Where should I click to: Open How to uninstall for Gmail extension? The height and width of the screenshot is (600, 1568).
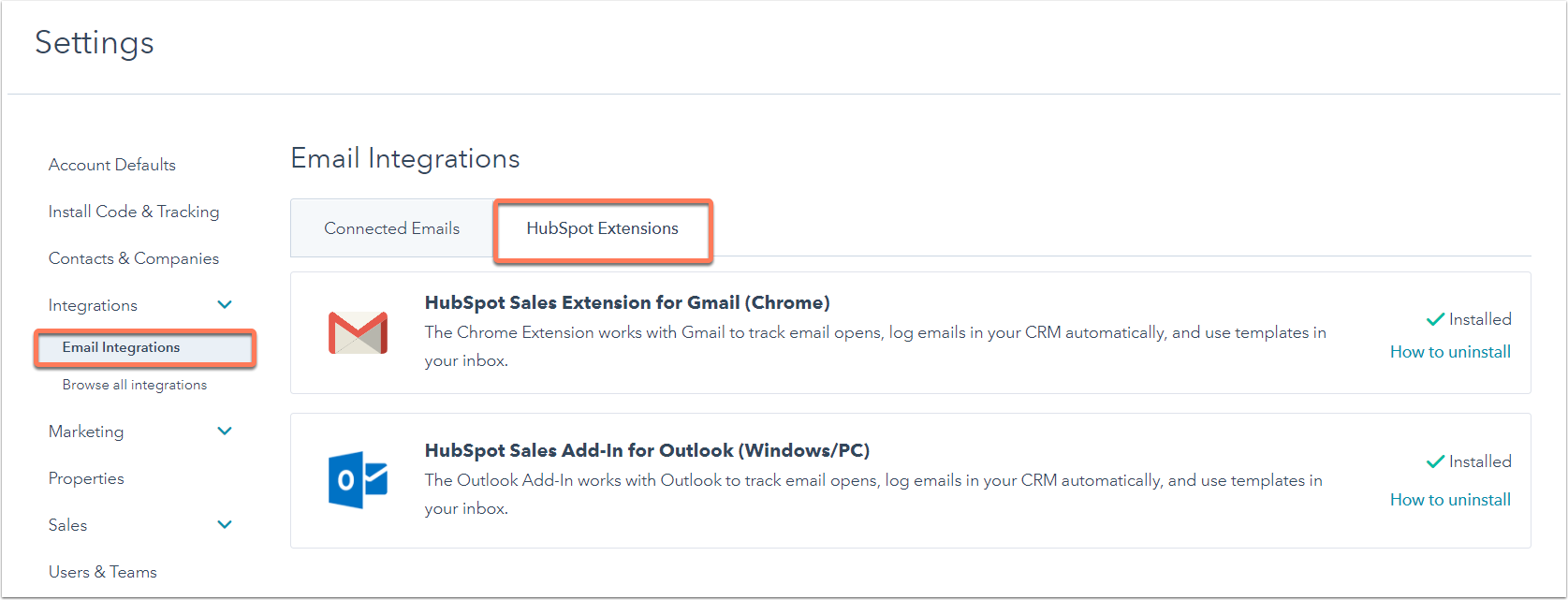1450,352
